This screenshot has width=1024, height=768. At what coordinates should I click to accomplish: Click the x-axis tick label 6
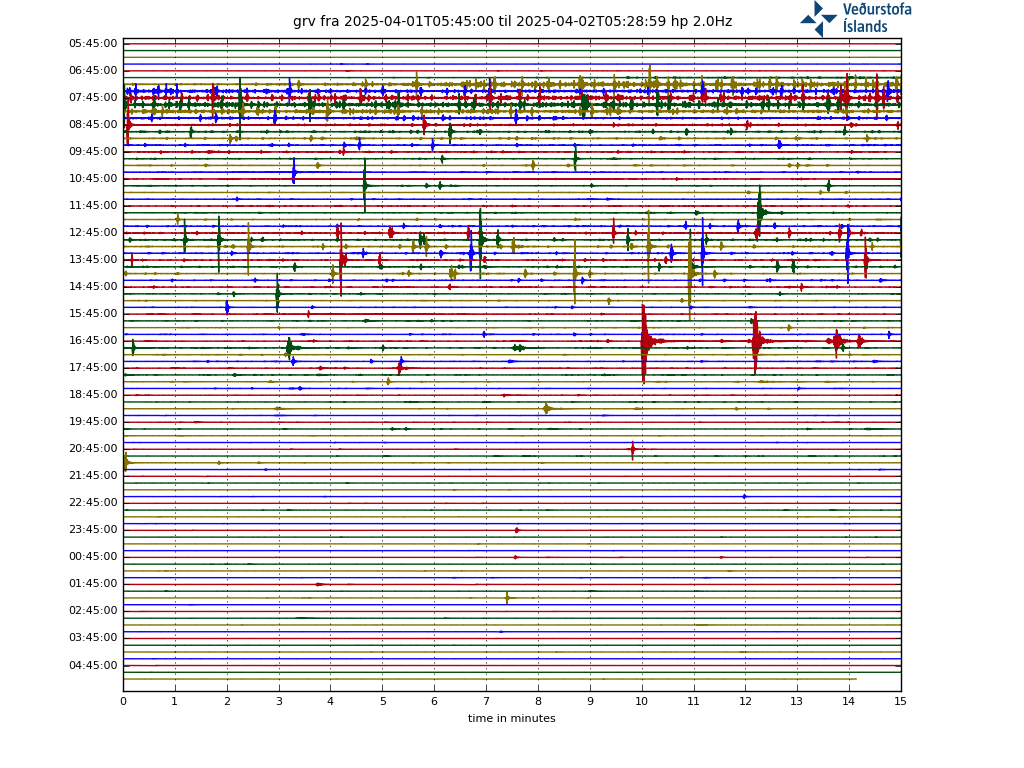click(434, 701)
